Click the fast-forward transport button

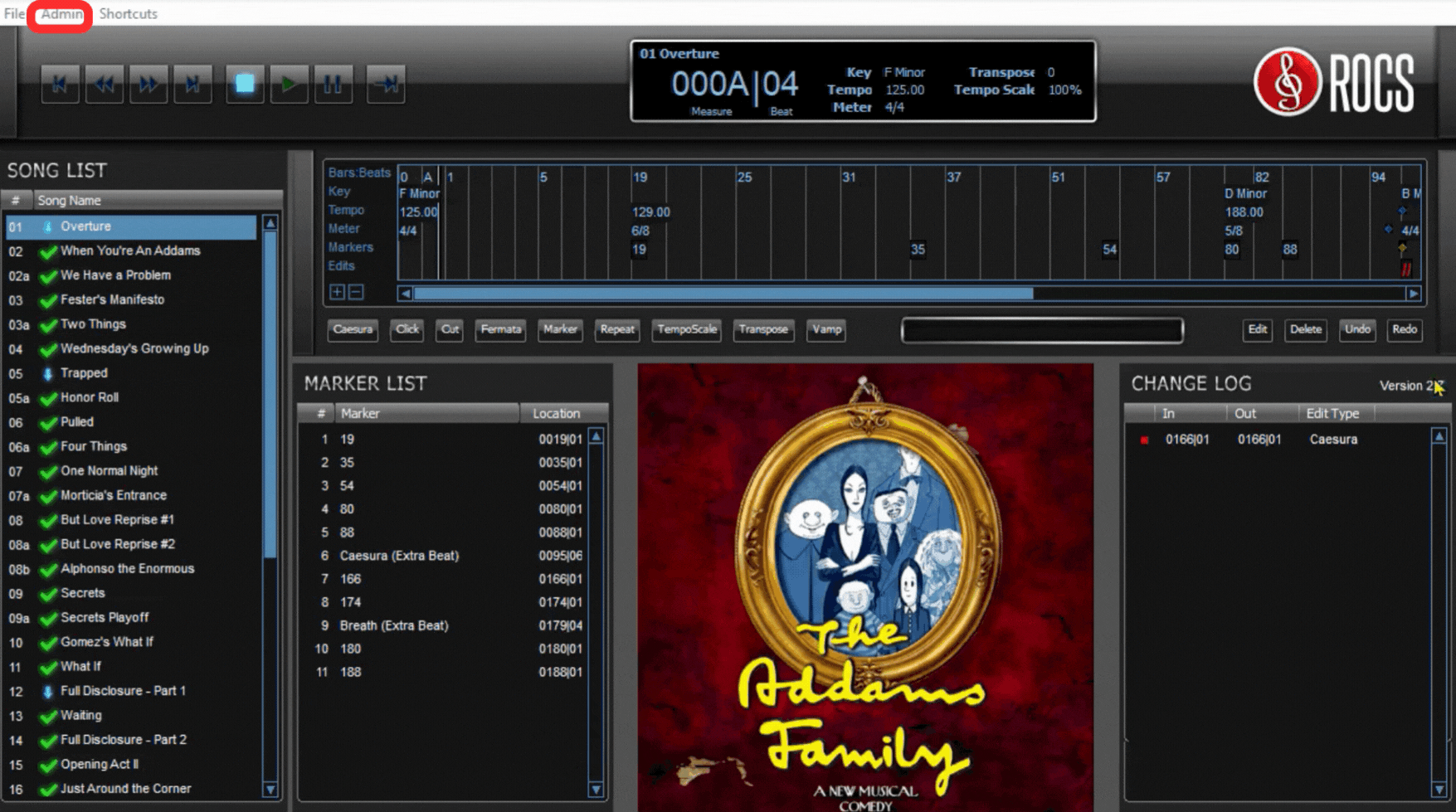149,84
